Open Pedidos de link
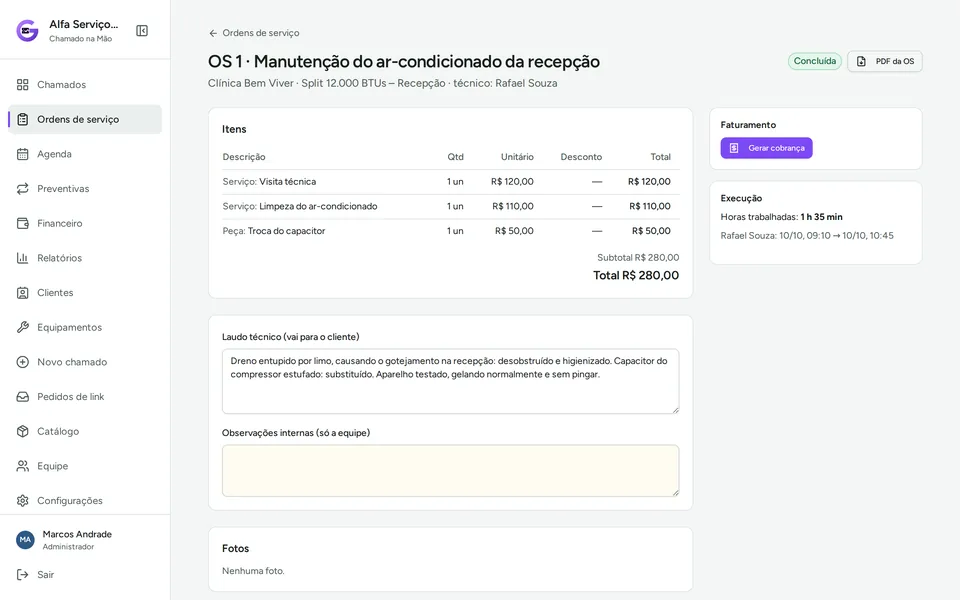The height and width of the screenshot is (600, 960). coord(84,397)
